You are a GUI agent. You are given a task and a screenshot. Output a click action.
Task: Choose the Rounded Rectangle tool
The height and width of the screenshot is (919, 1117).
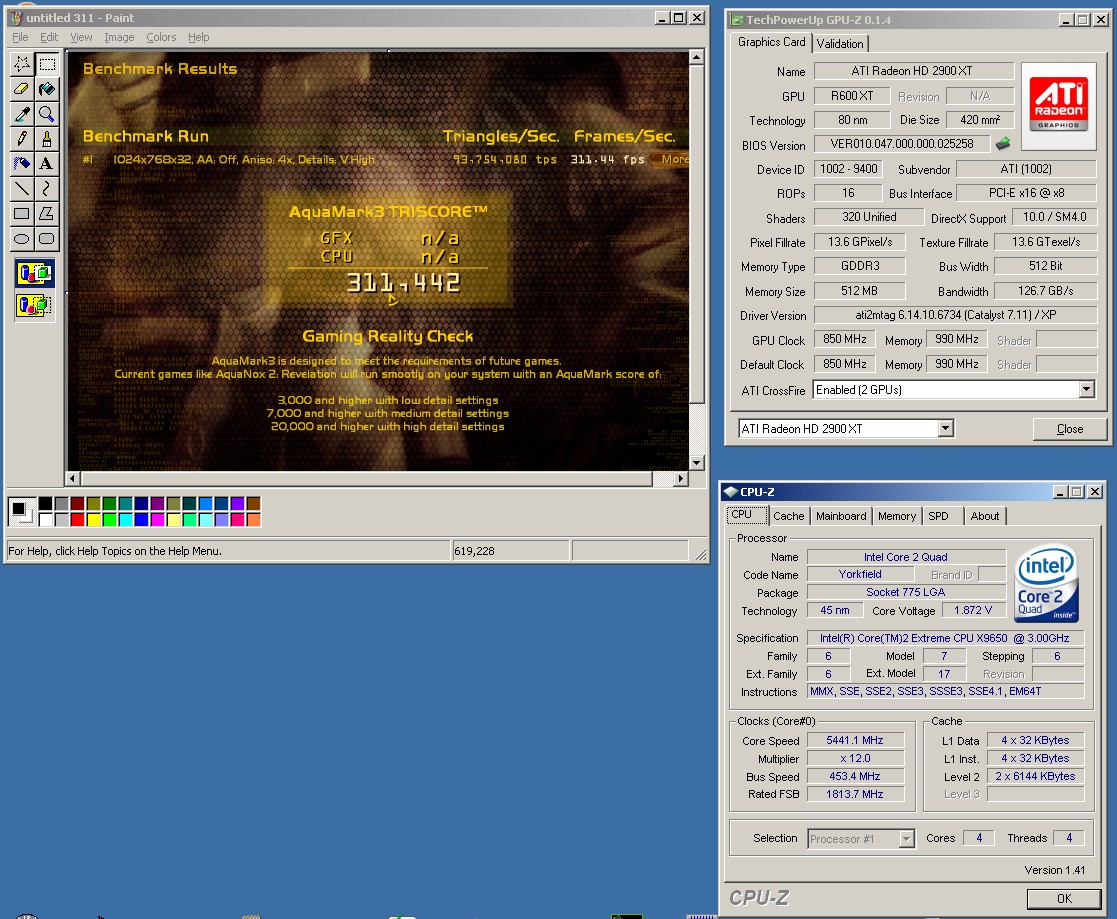click(47, 239)
